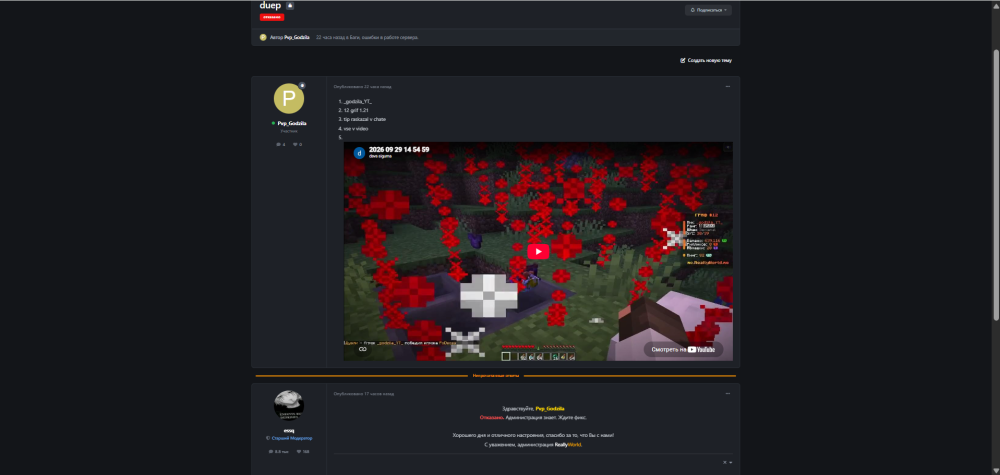Click the Участник rank under Pvp_Godzilla
This screenshot has width=1000, height=475.
click(x=289, y=131)
